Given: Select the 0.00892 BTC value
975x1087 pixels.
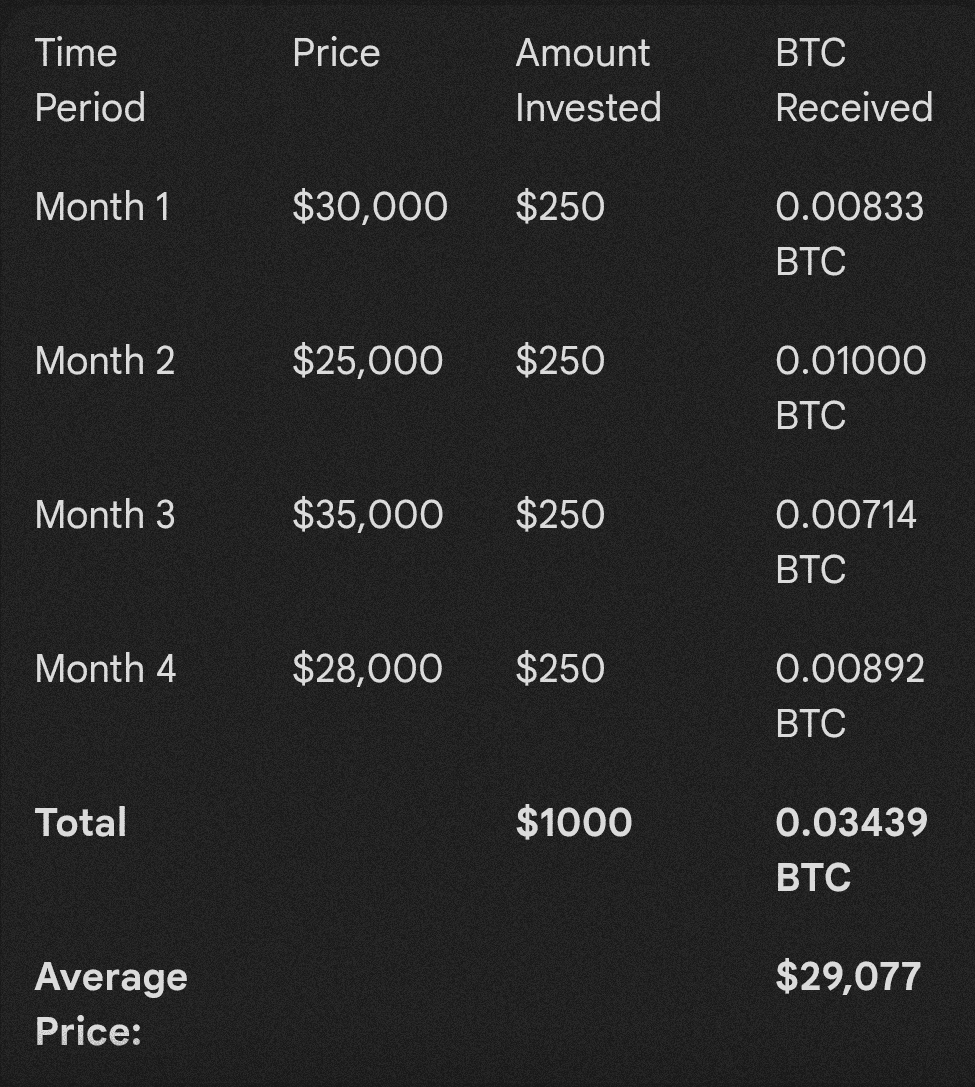Looking at the screenshot, I should click(x=849, y=696).
